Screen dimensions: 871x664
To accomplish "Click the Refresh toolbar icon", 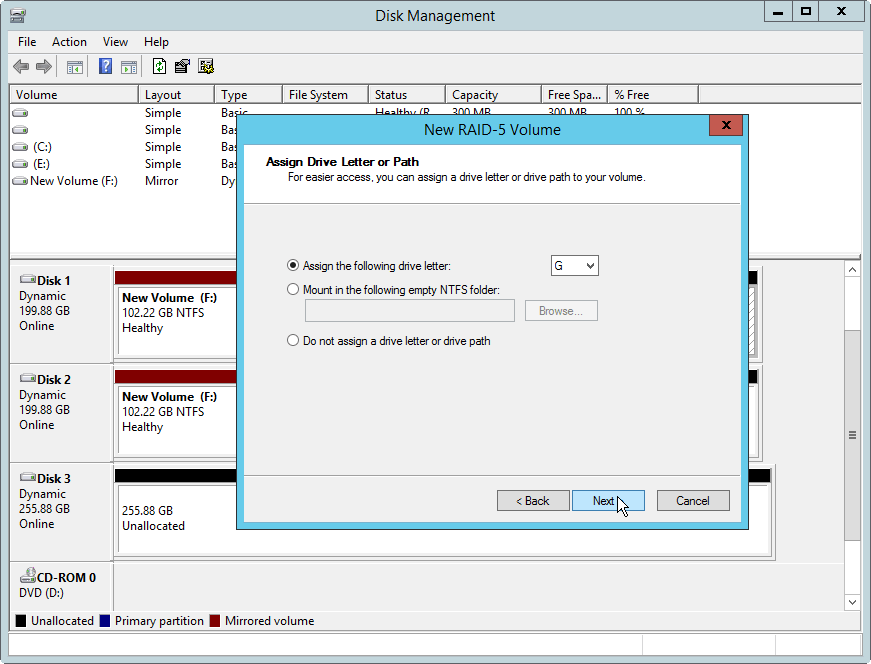I will click(159, 67).
